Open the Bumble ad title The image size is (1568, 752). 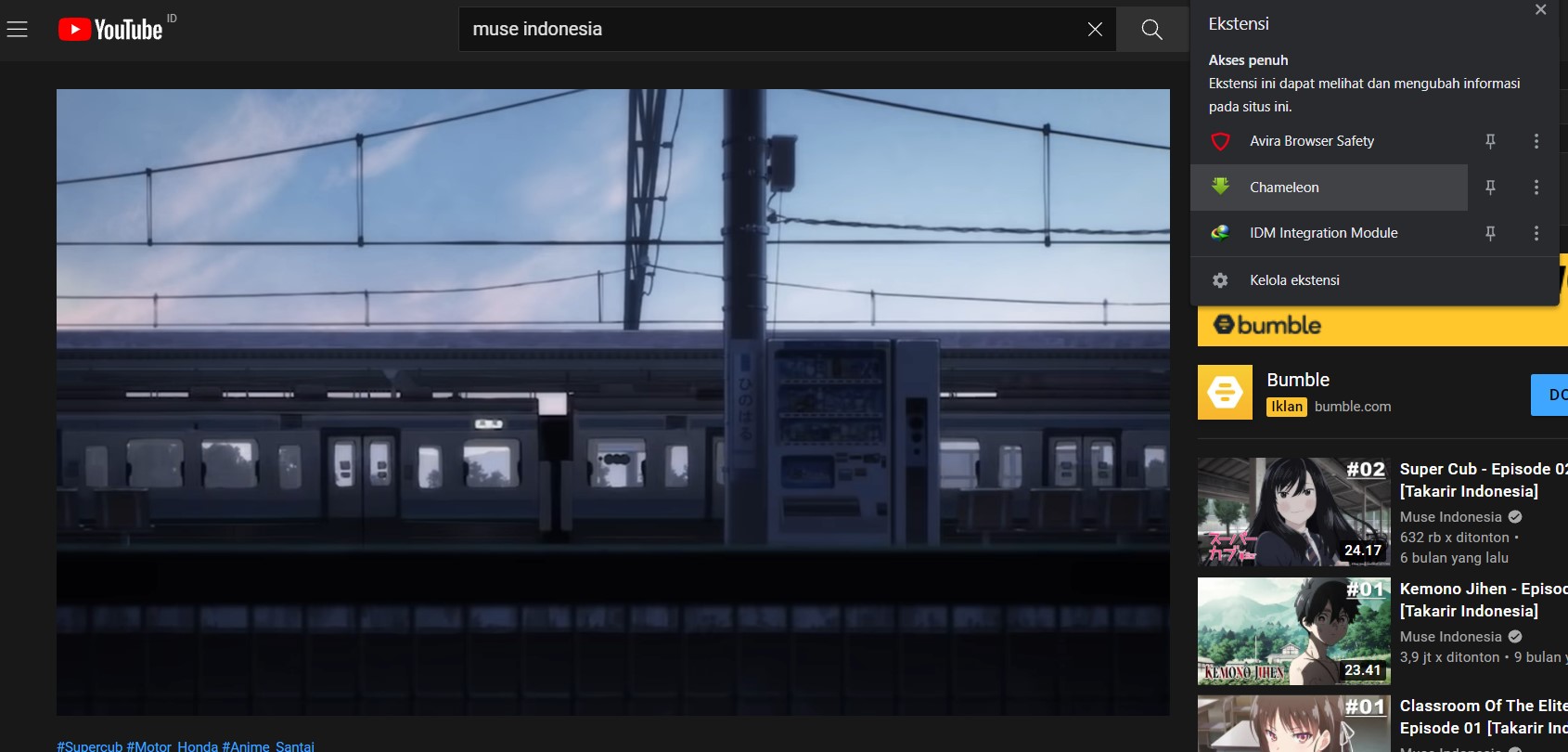[1298, 380]
